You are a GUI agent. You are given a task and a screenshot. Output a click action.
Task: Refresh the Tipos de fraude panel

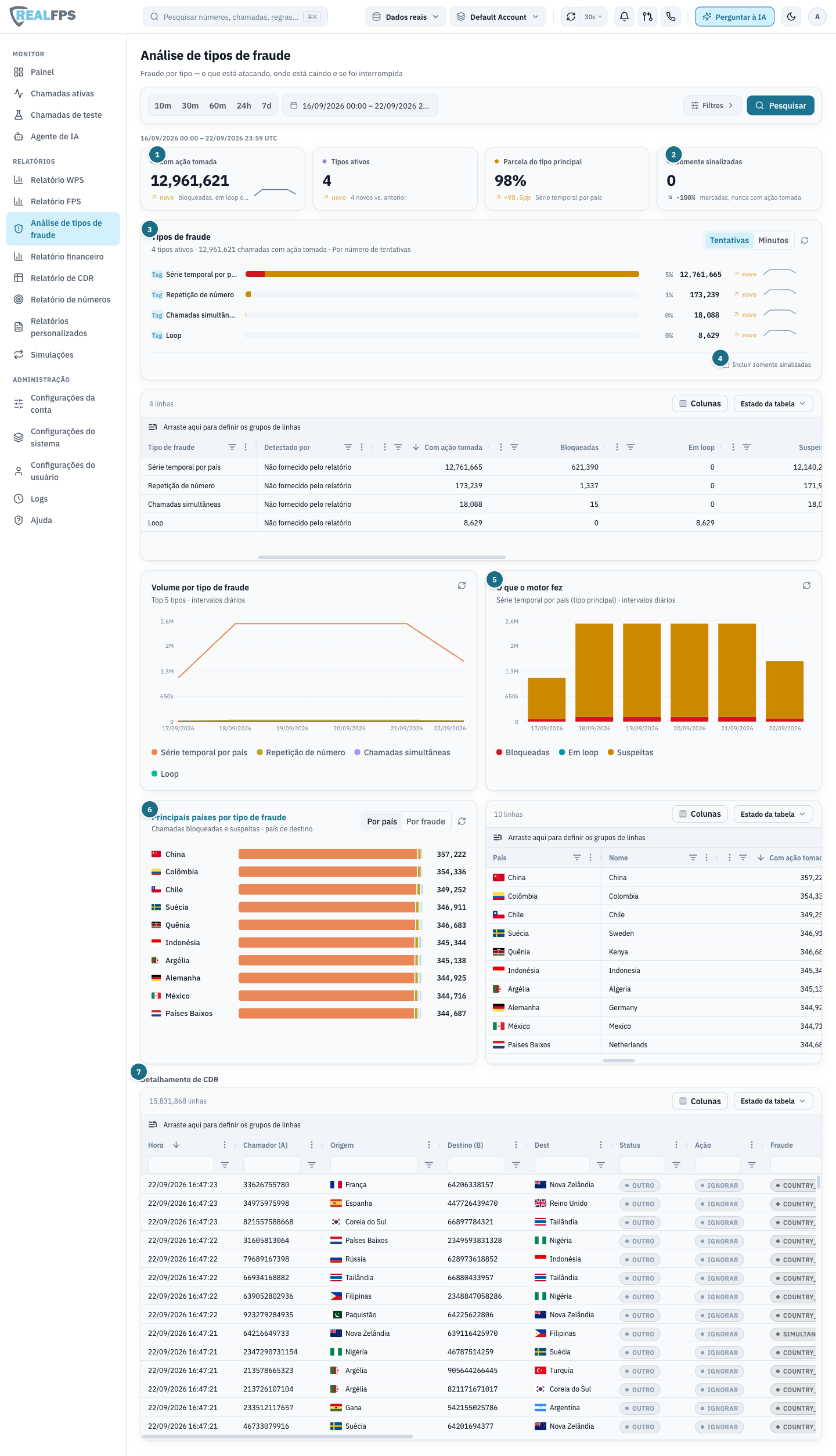[x=805, y=240]
